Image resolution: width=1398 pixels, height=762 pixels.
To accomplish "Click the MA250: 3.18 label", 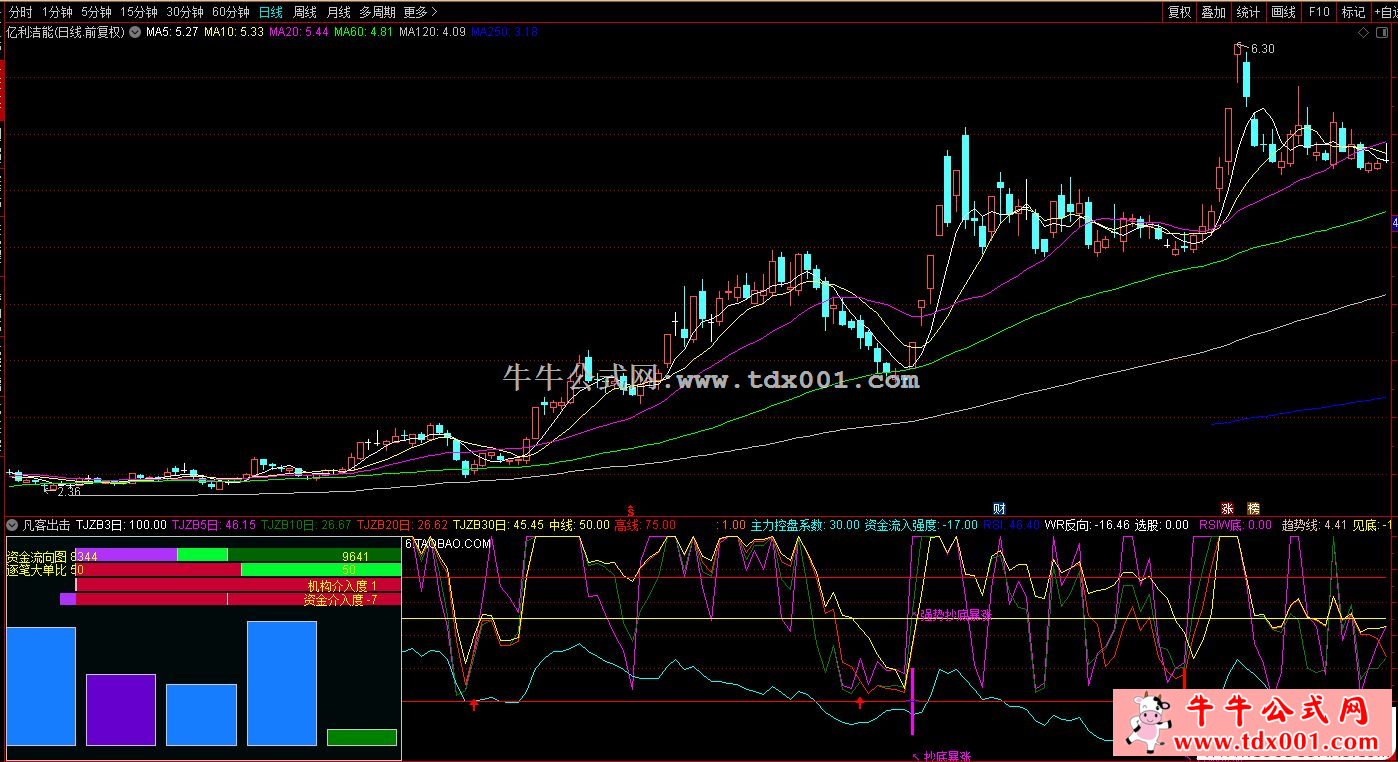I will (x=504, y=32).
